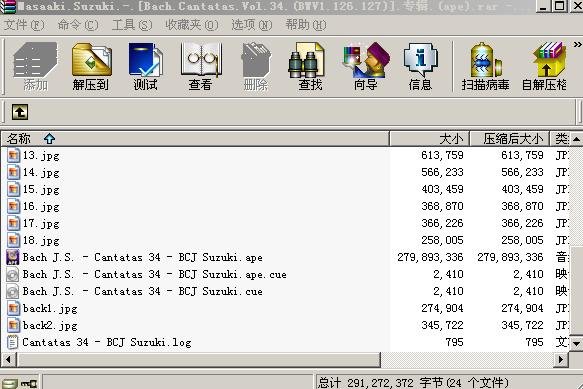The height and width of the screenshot is (389, 583).
Task: Click the Extract To (解压到) icon
Action: (x=90, y=66)
